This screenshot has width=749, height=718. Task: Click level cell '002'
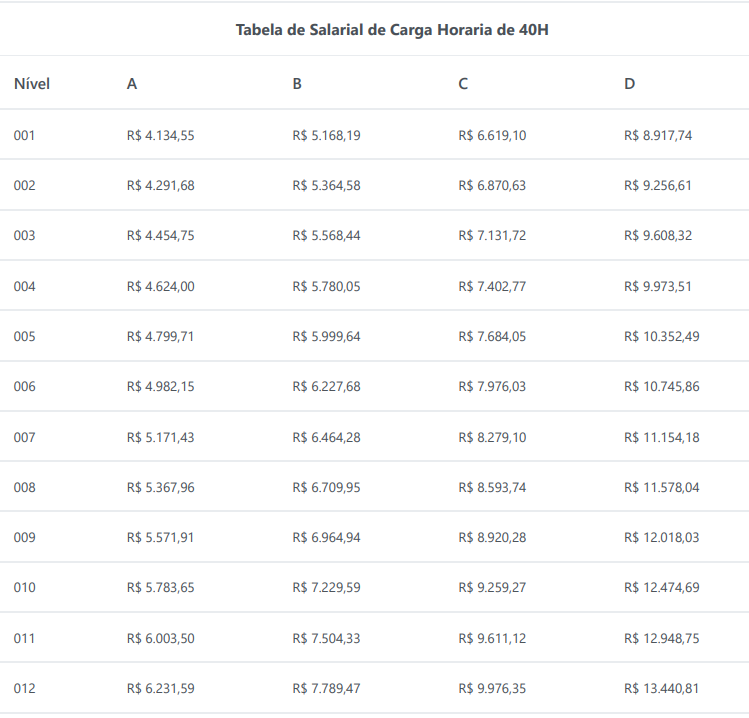click(x=24, y=185)
